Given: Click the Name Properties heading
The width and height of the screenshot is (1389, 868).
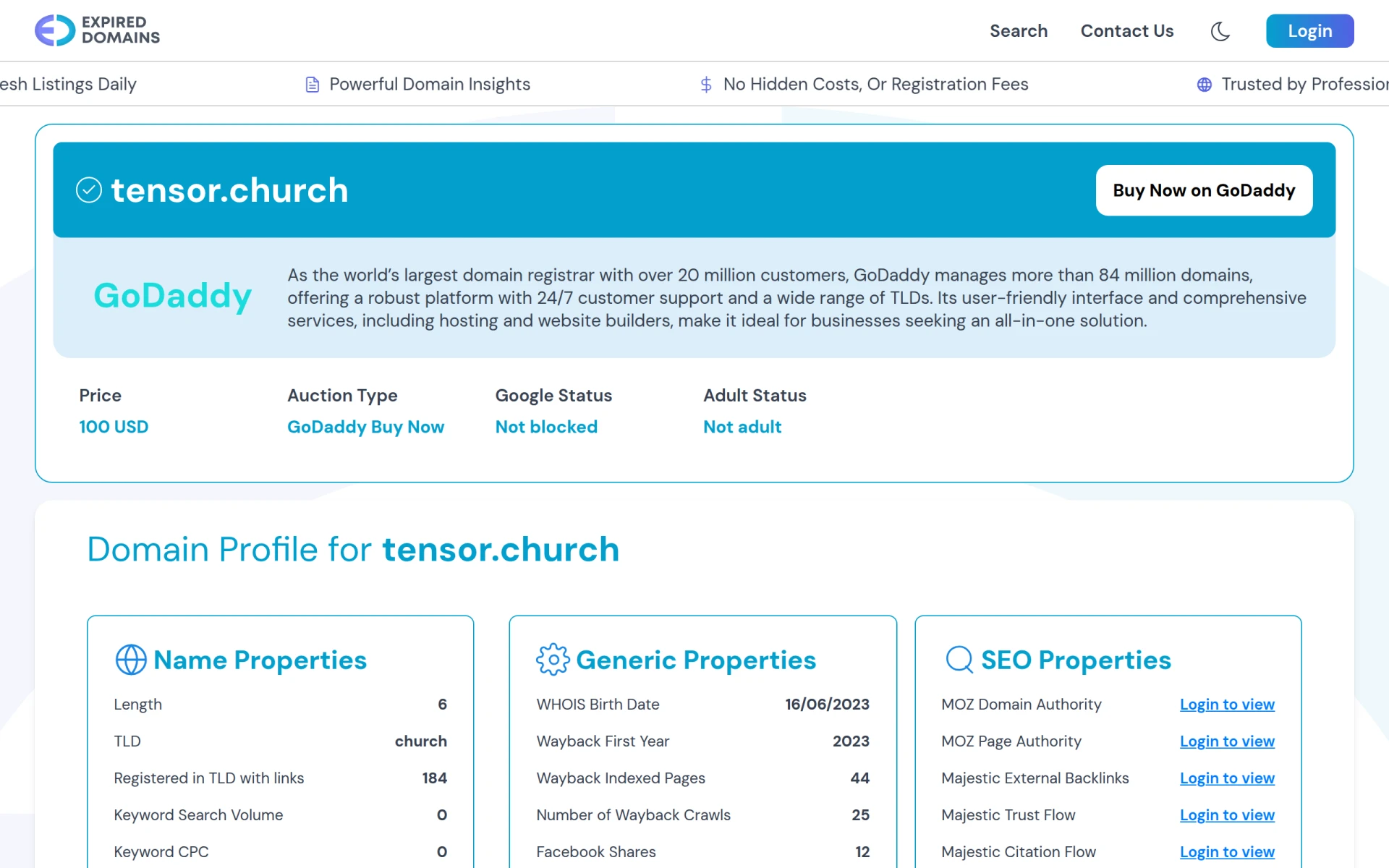Looking at the screenshot, I should 260,660.
